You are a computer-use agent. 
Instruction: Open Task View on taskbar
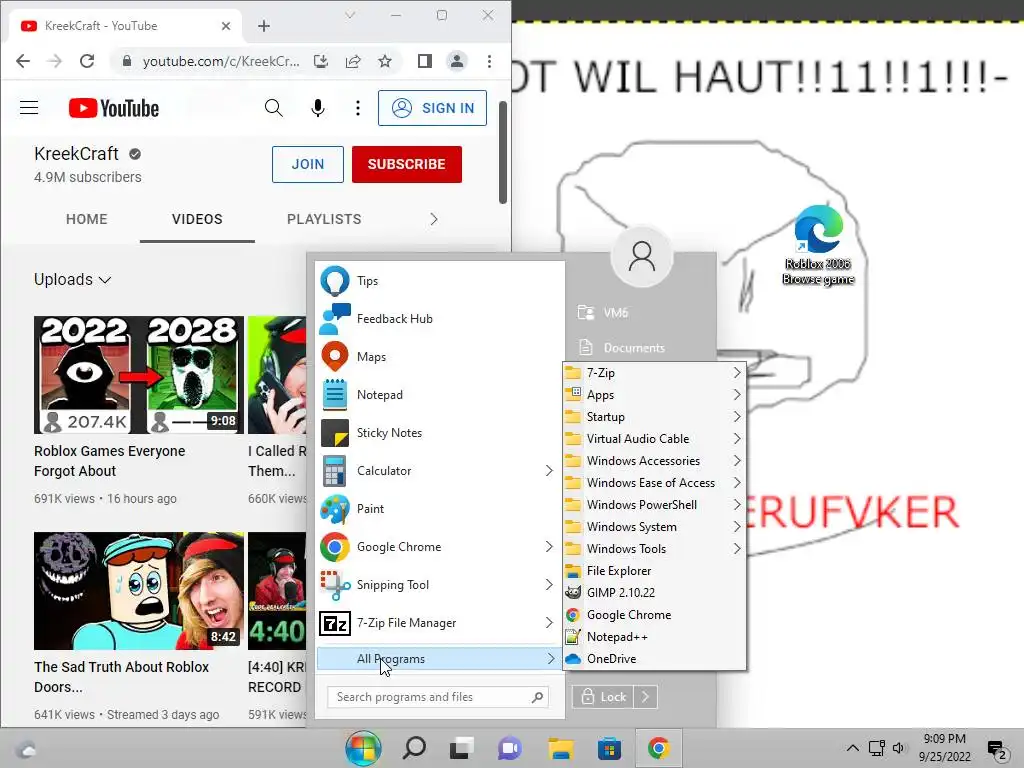pyautogui.click(x=462, y=748)
